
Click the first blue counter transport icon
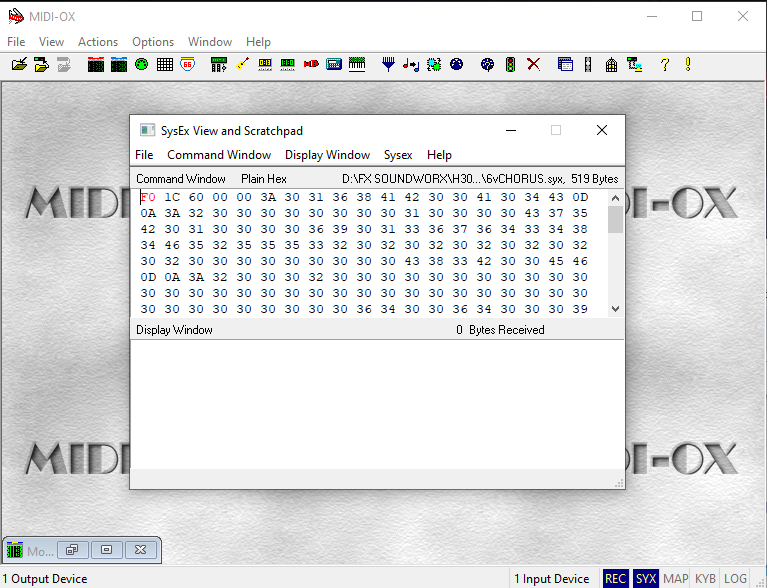click(x=265, y=64)
